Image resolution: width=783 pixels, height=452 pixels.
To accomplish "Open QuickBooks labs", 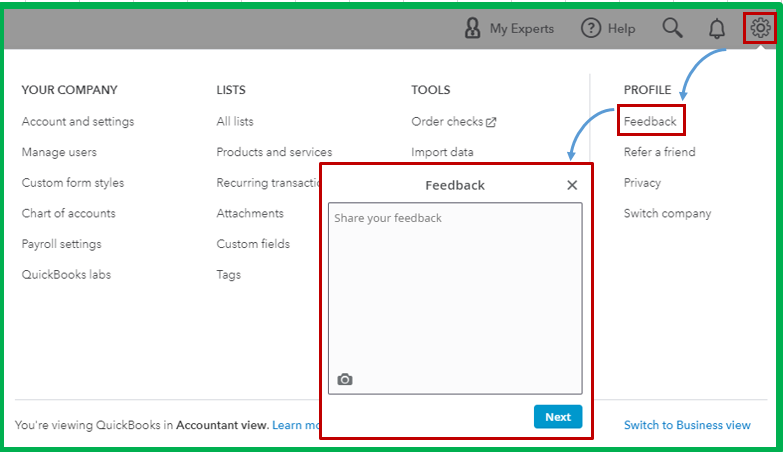I will click(66, 274).
